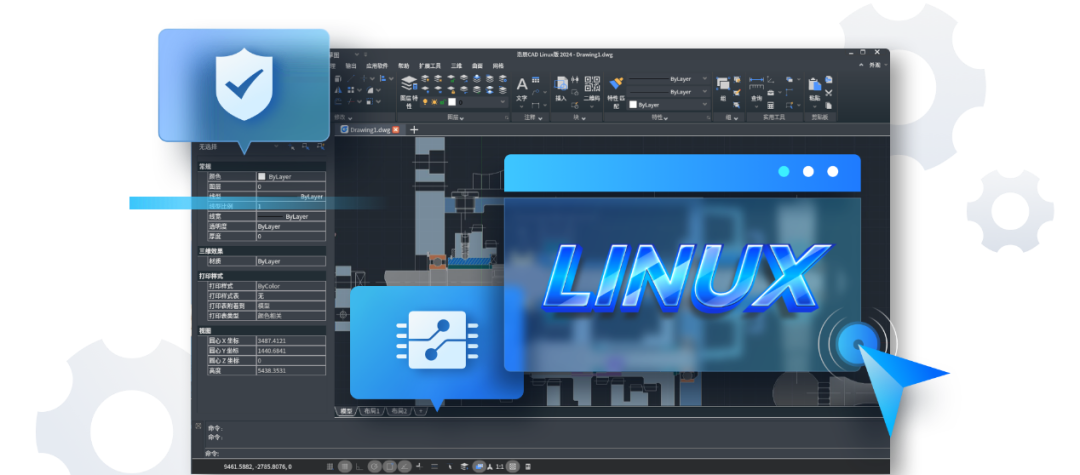The width and height of the screenshot is (1080, 475).
Task: Click the white color swatch in properties 颜色 row
Action: point(262,177)
